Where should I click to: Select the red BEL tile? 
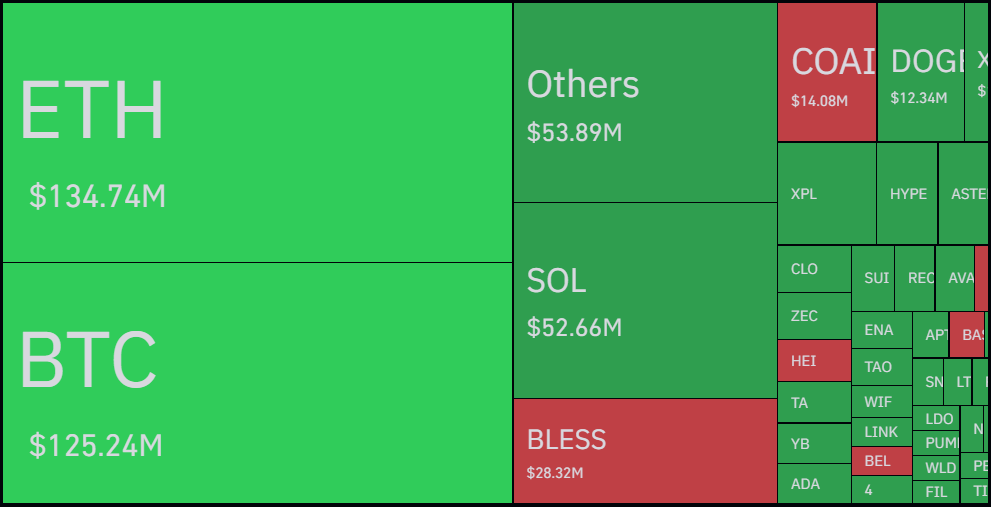coord(881,461)
